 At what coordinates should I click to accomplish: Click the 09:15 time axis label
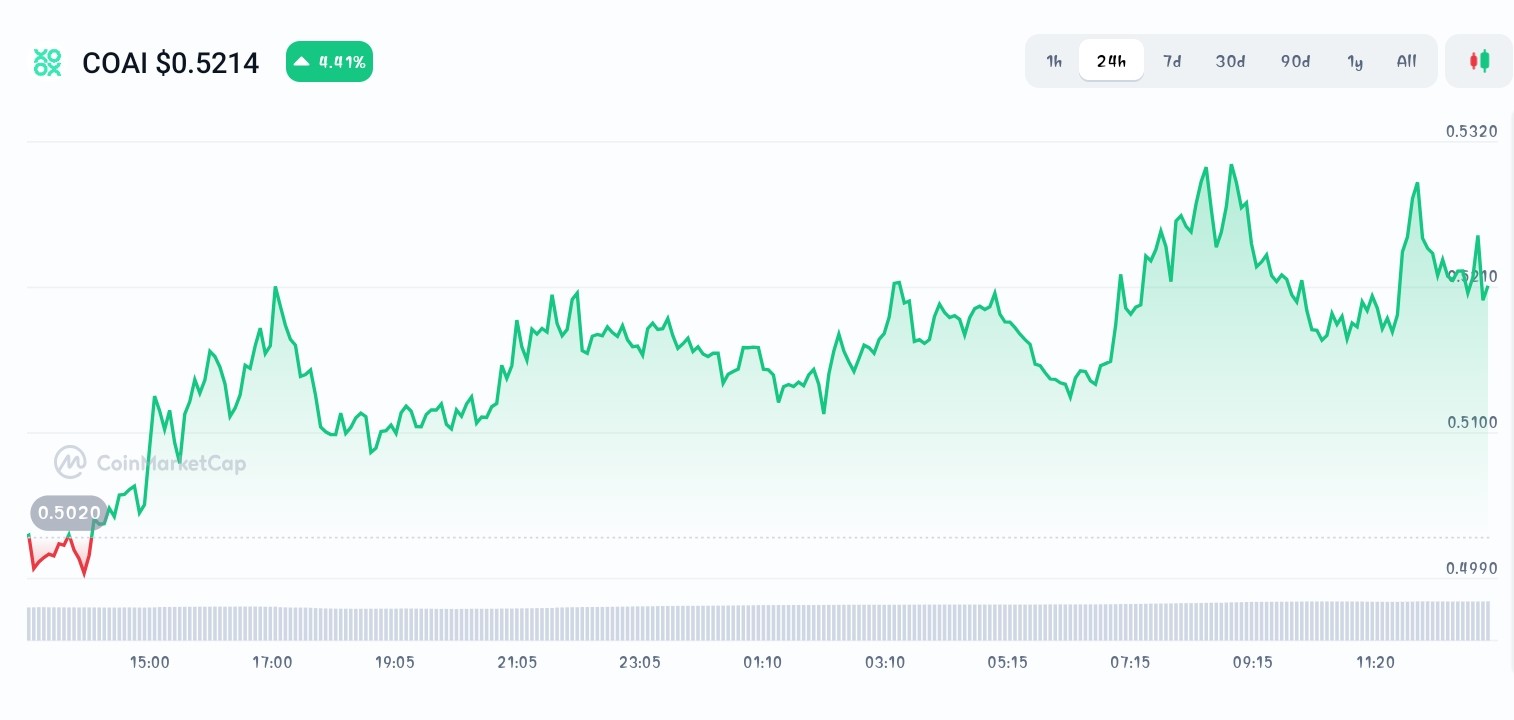(x=1252, y=662)
